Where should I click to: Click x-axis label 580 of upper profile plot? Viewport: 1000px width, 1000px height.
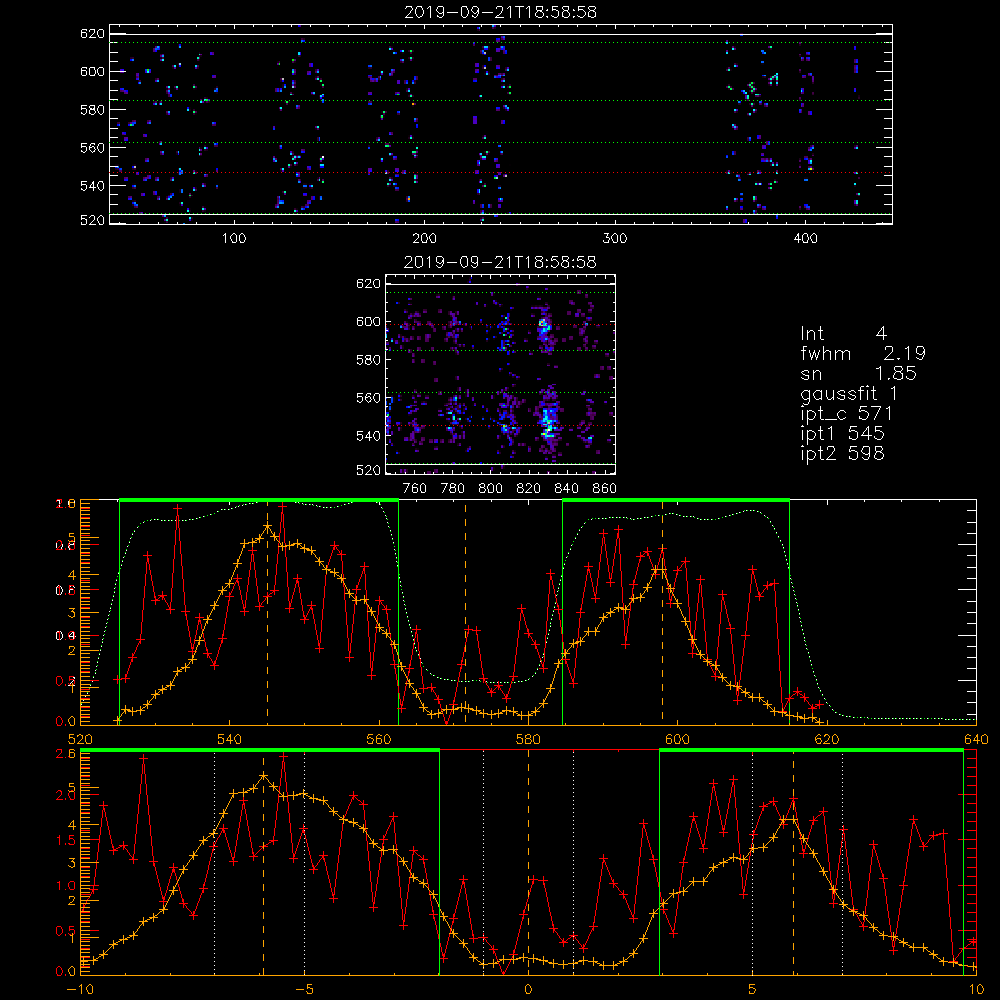528,740
